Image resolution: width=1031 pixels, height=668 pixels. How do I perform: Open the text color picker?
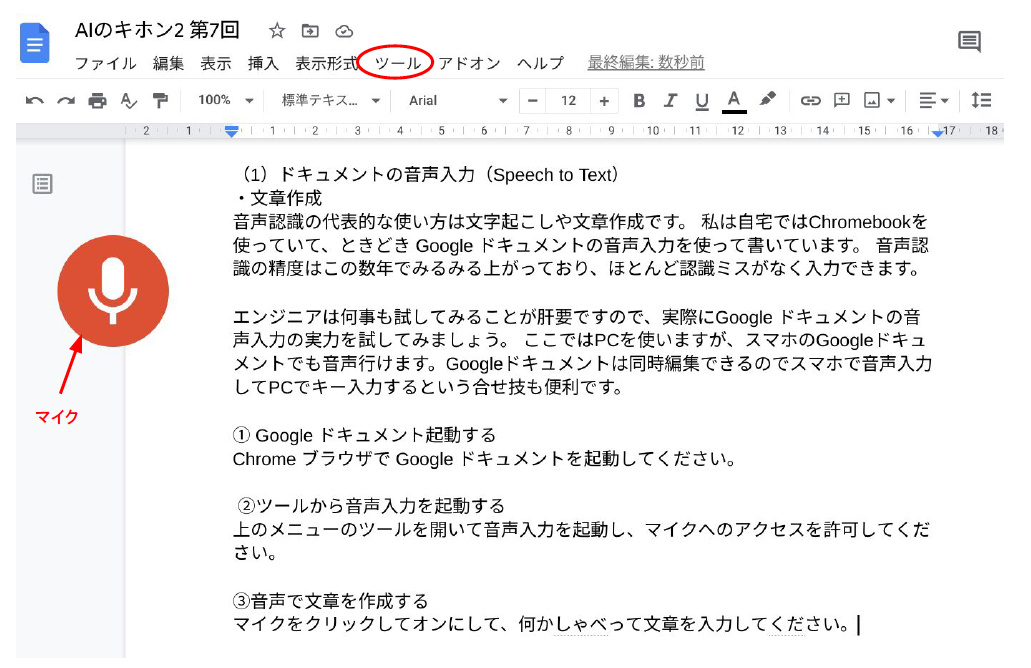point(734,101)
